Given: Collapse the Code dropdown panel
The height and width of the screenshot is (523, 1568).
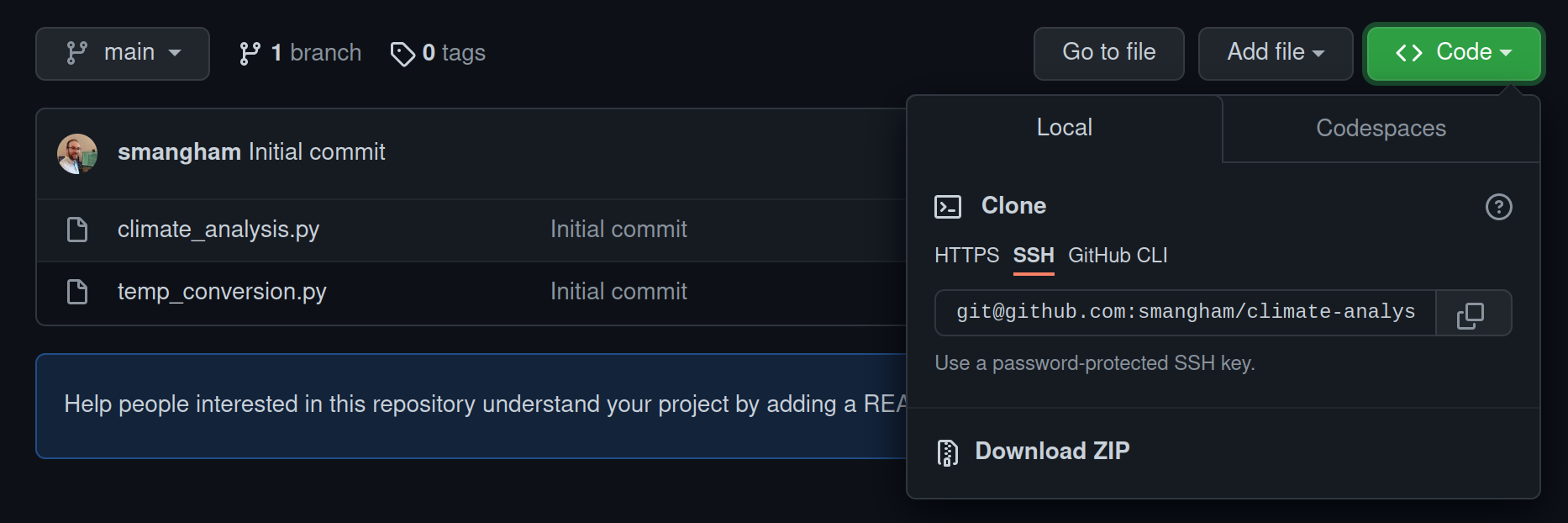Looking at the screenshot, I should click(1453, 52).
